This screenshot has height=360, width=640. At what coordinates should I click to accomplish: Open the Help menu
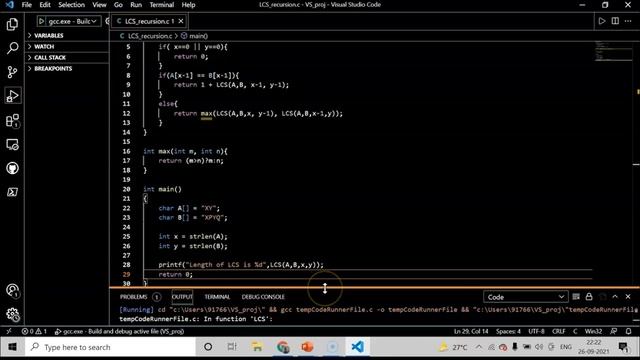(x=188, y=5)
